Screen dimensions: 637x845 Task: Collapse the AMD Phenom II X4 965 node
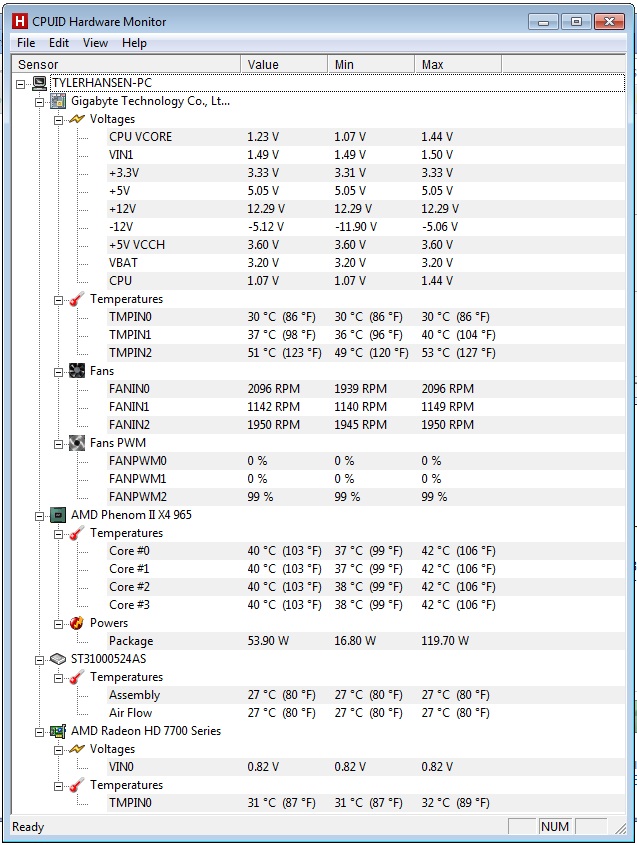tap(39, 516)
